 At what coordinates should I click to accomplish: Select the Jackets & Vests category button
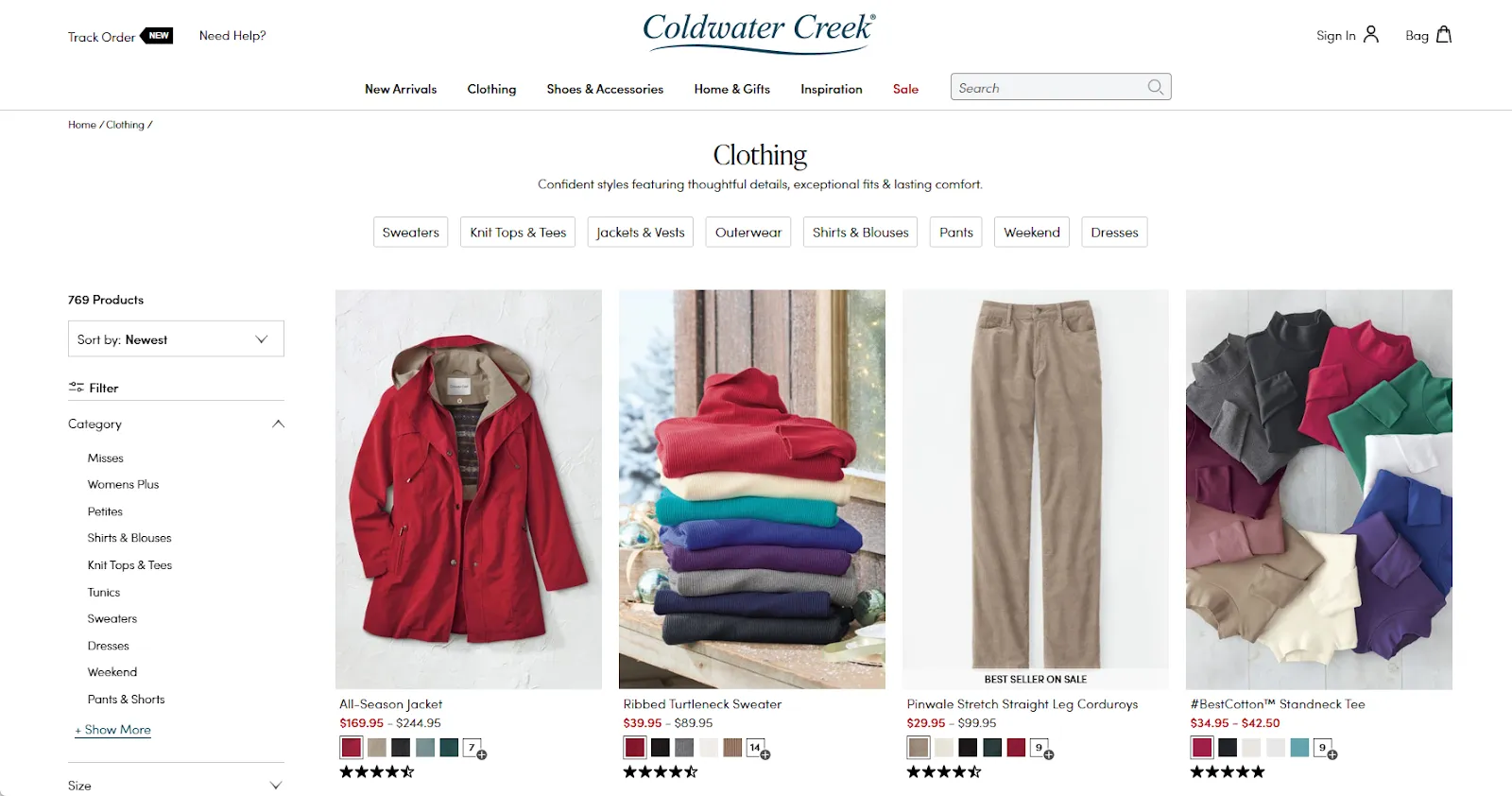[641, 233]
